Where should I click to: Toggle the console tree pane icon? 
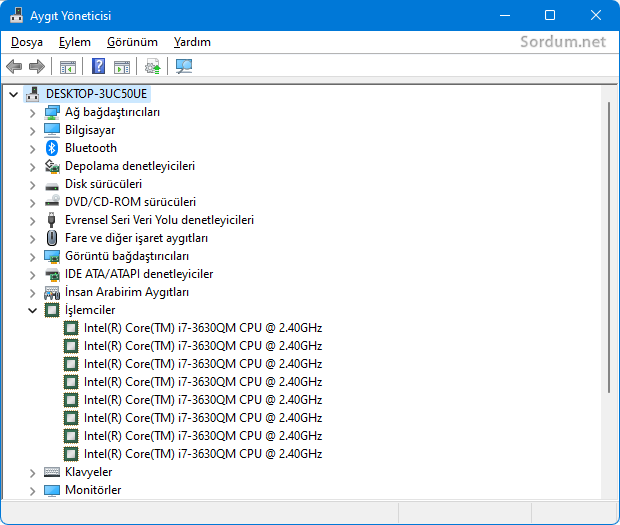click(x=68, y=66)
